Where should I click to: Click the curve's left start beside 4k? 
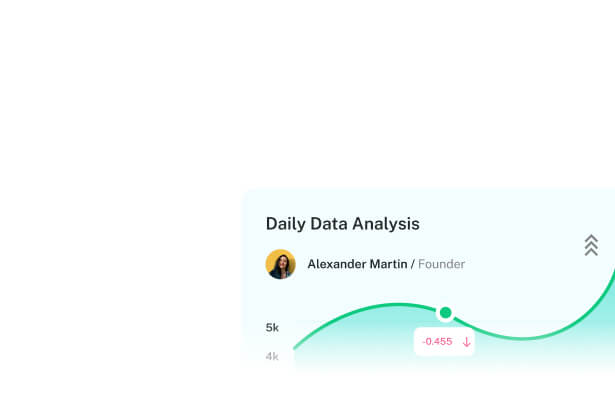click(x=297, y=348)
